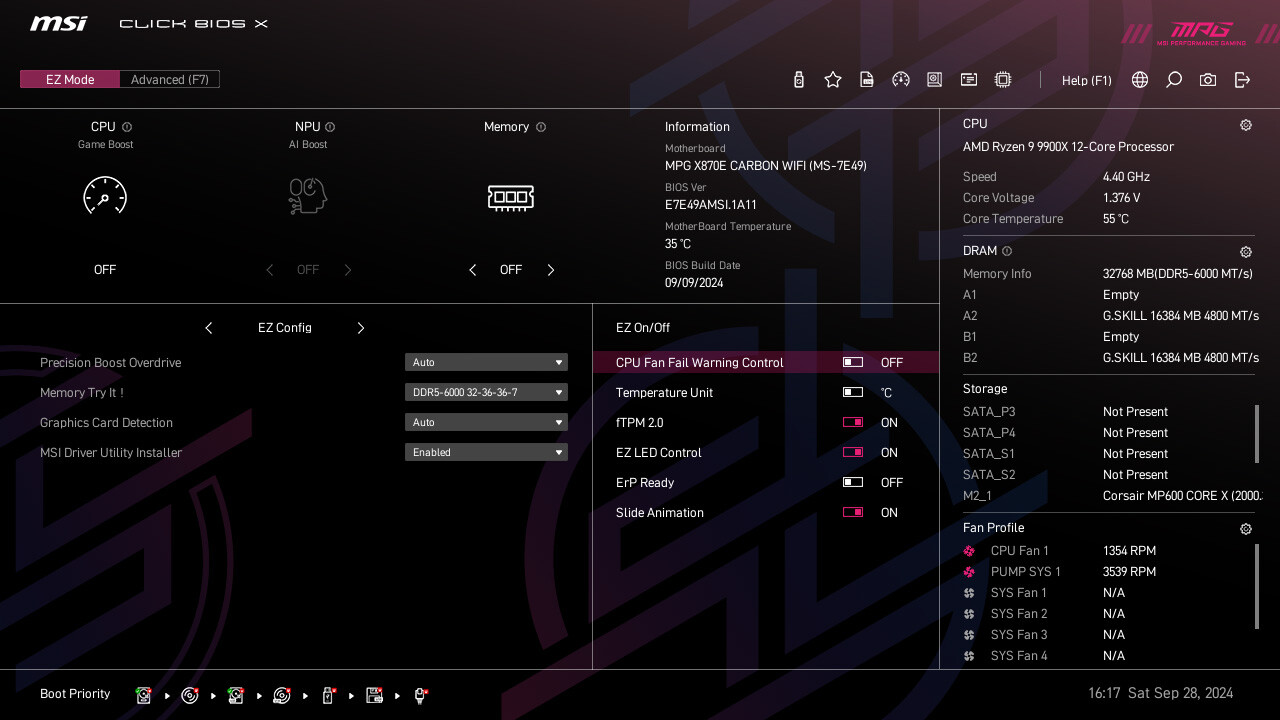1280x720 pixels.
Task: Open Fan Profile settings gear
Action: coord(1246,529)
